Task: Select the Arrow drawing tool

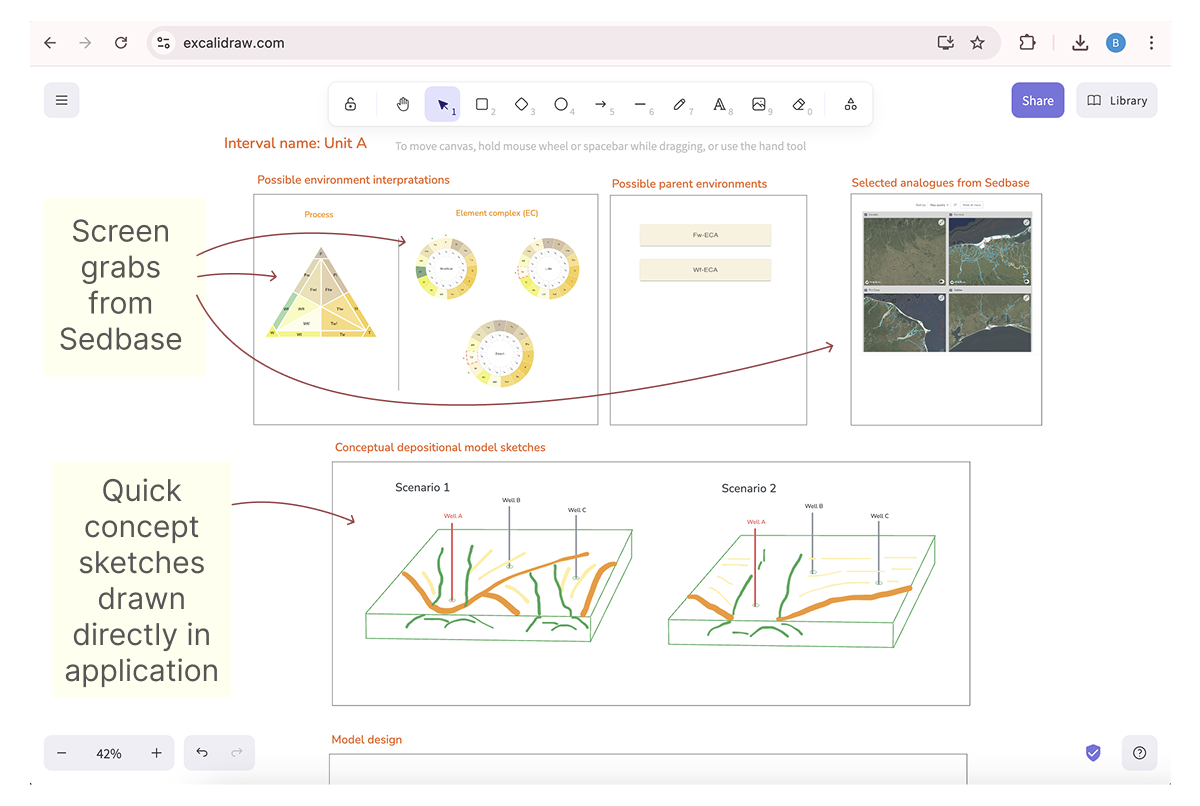Action: [x=601, y=104]
